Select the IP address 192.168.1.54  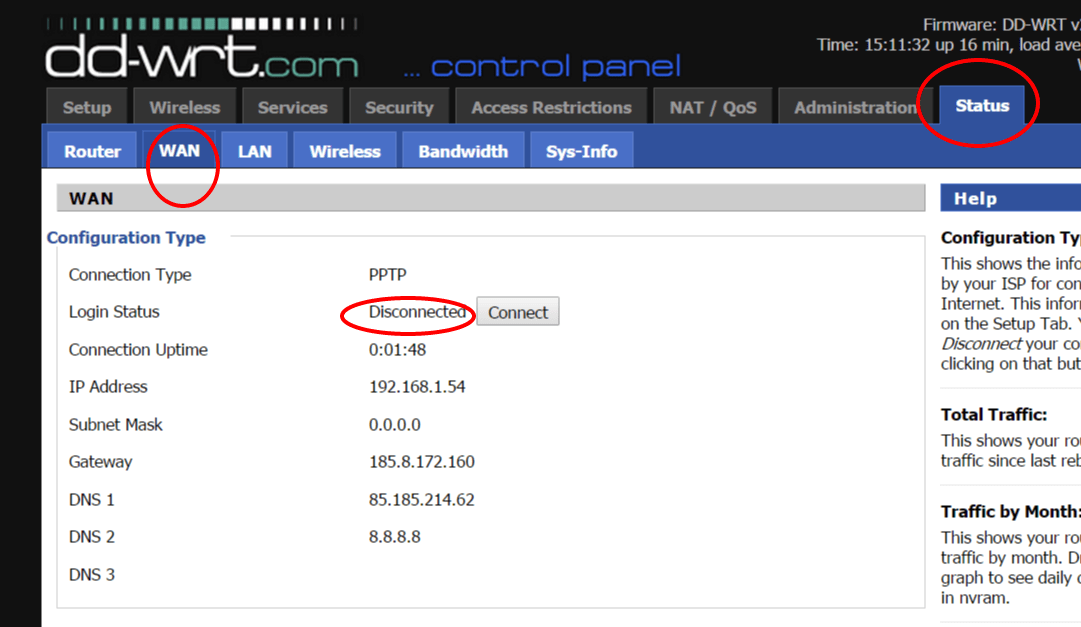click(417, 387)
